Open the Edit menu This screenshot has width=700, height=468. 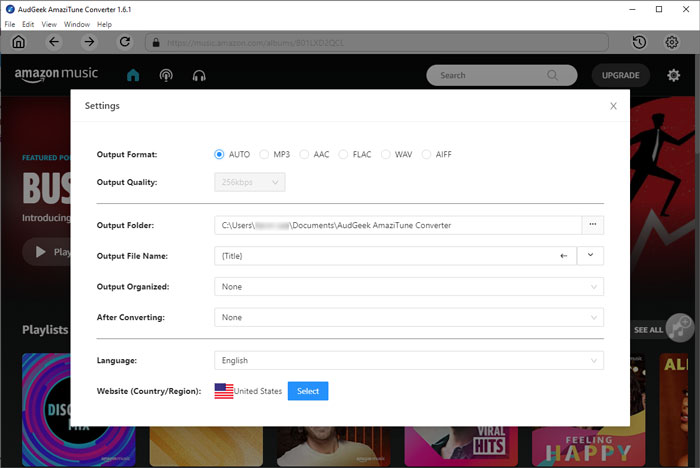click(28, 25)
